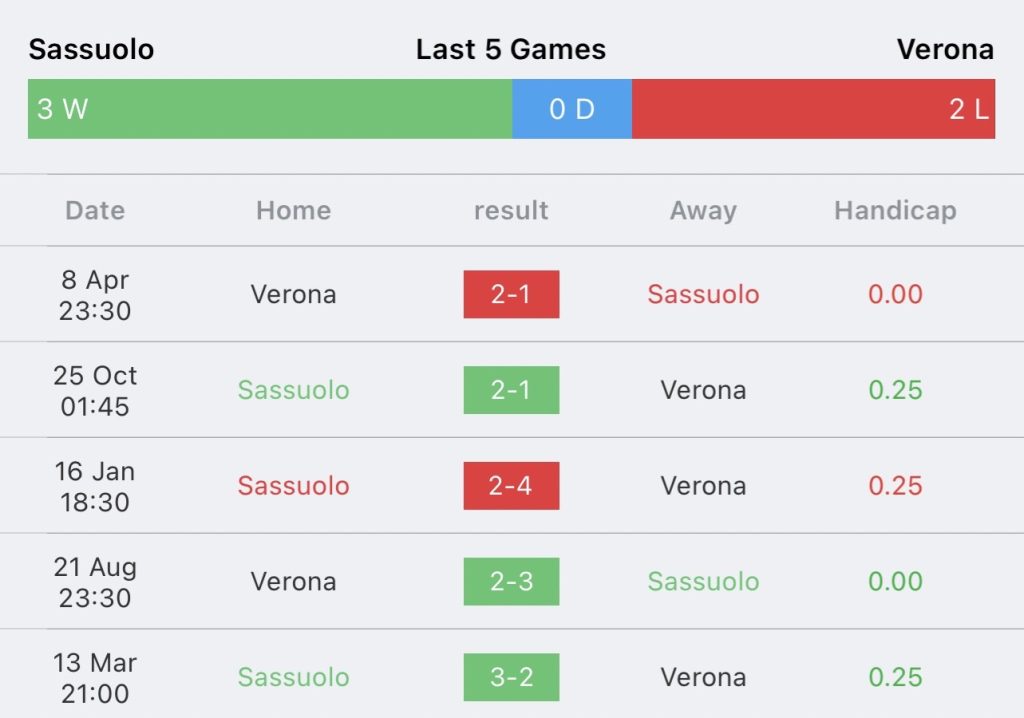Select the Home column header

point(293,210)
